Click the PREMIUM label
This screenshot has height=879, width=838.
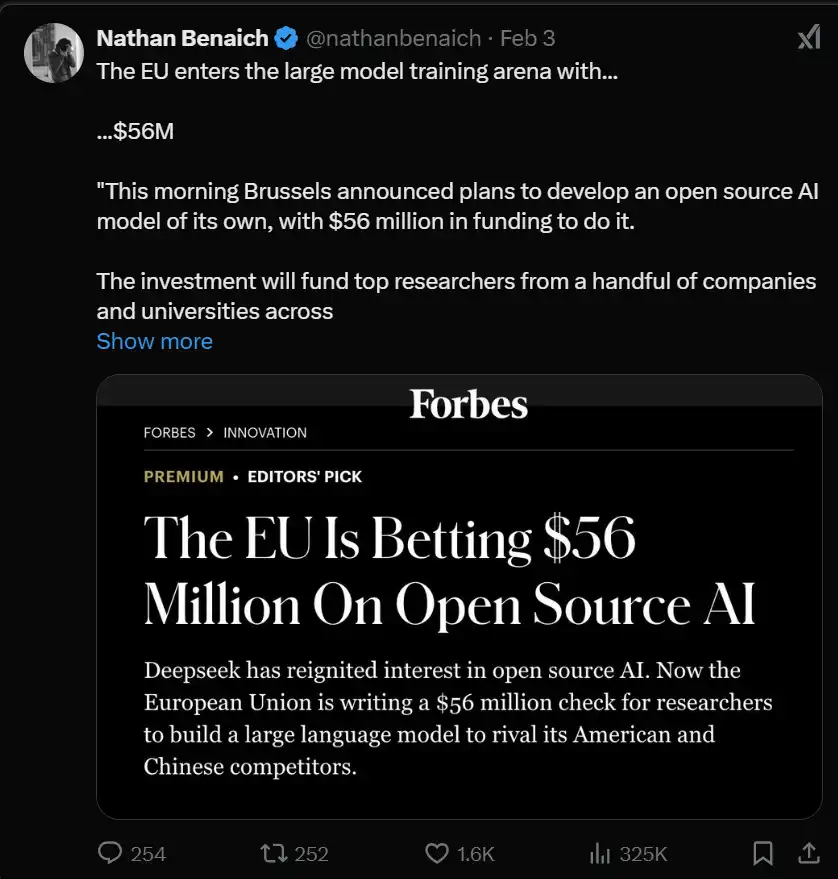[x=184, y=477]
